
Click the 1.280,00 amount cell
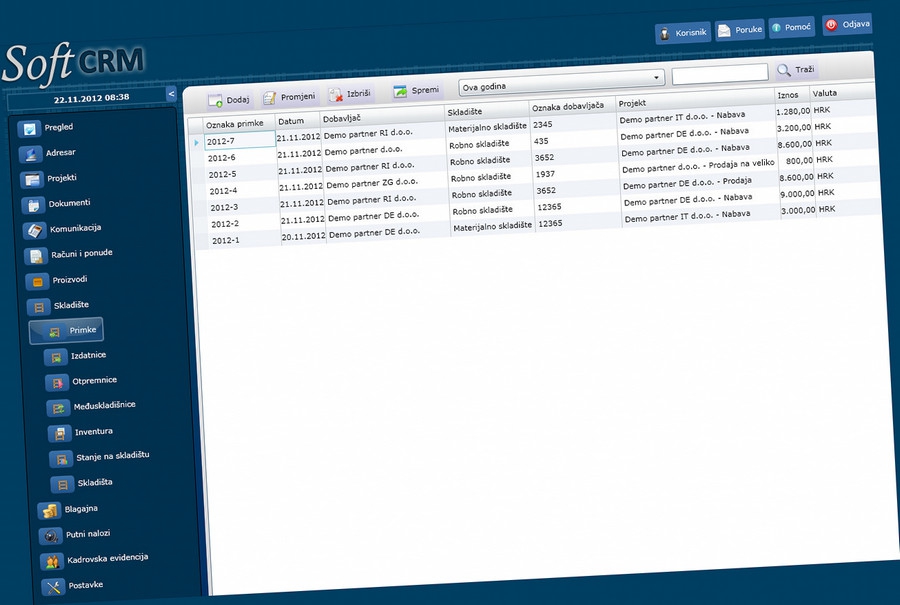point(793,111)
